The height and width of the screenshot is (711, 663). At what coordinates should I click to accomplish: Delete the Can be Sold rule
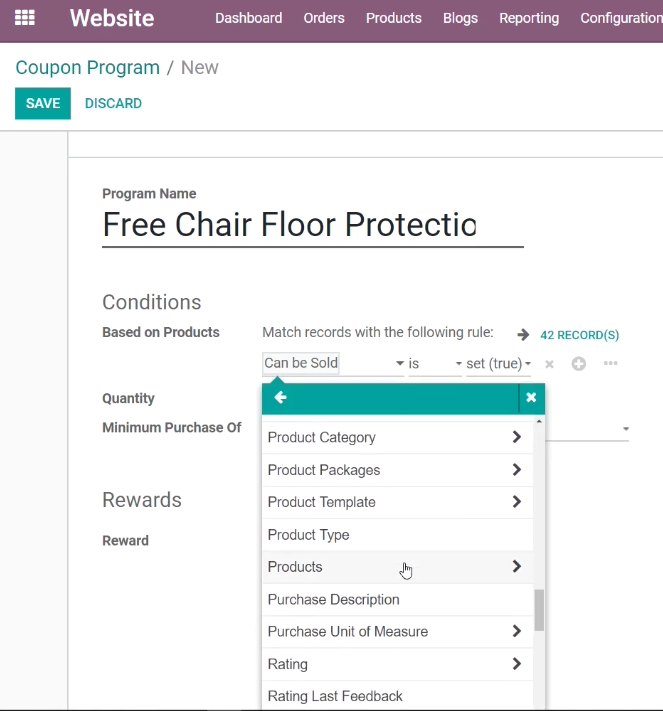coord(549,364)
